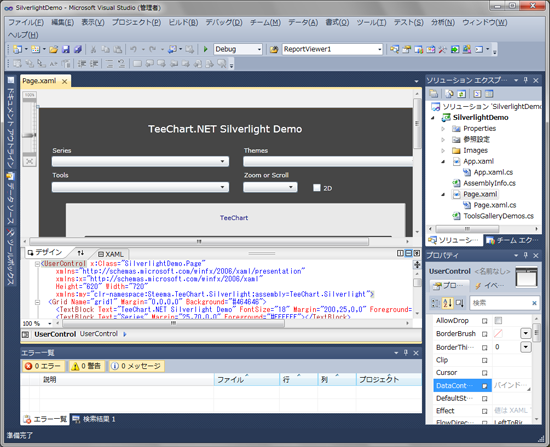Image resolution: width=550 pixels, height=447 pixels.
Task: Click Show All Files in Solution Explorer toolbar
Action: (449, 94)
